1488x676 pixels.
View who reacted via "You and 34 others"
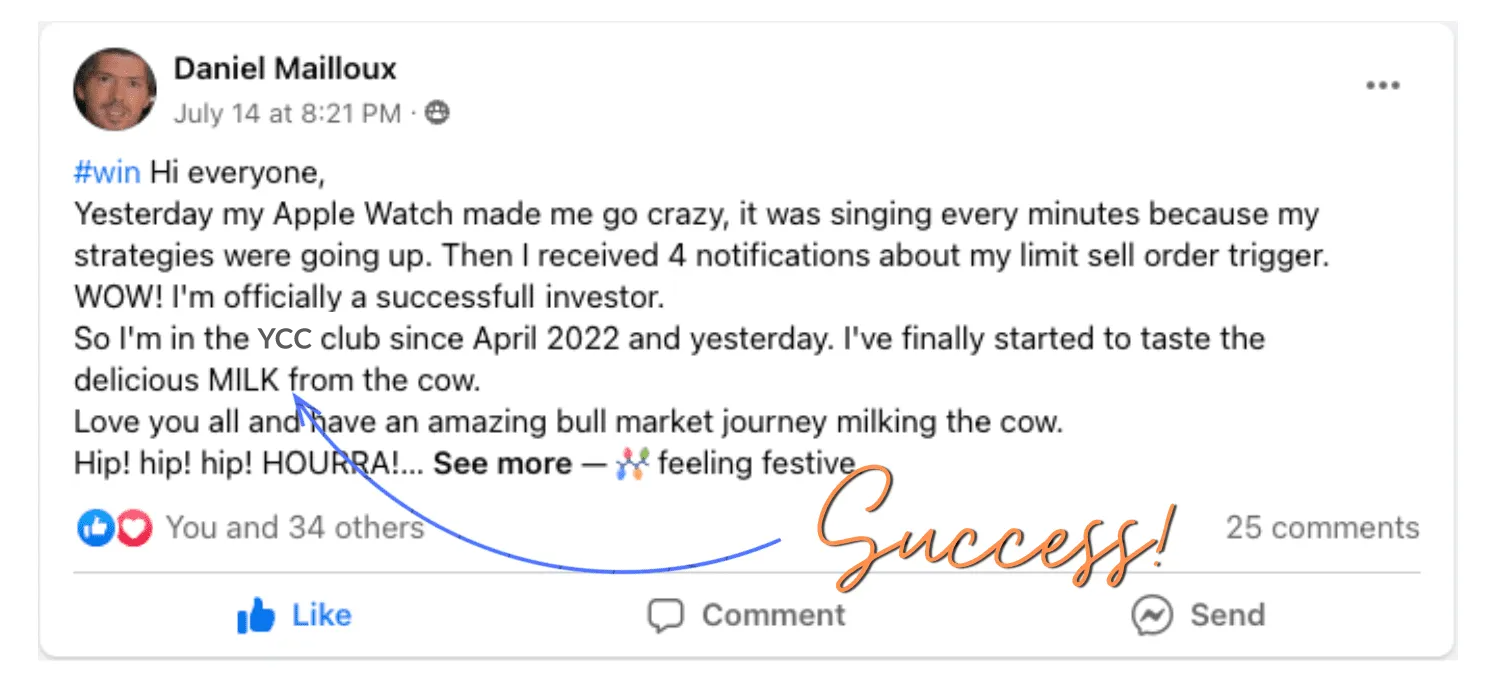pos(295,528)
